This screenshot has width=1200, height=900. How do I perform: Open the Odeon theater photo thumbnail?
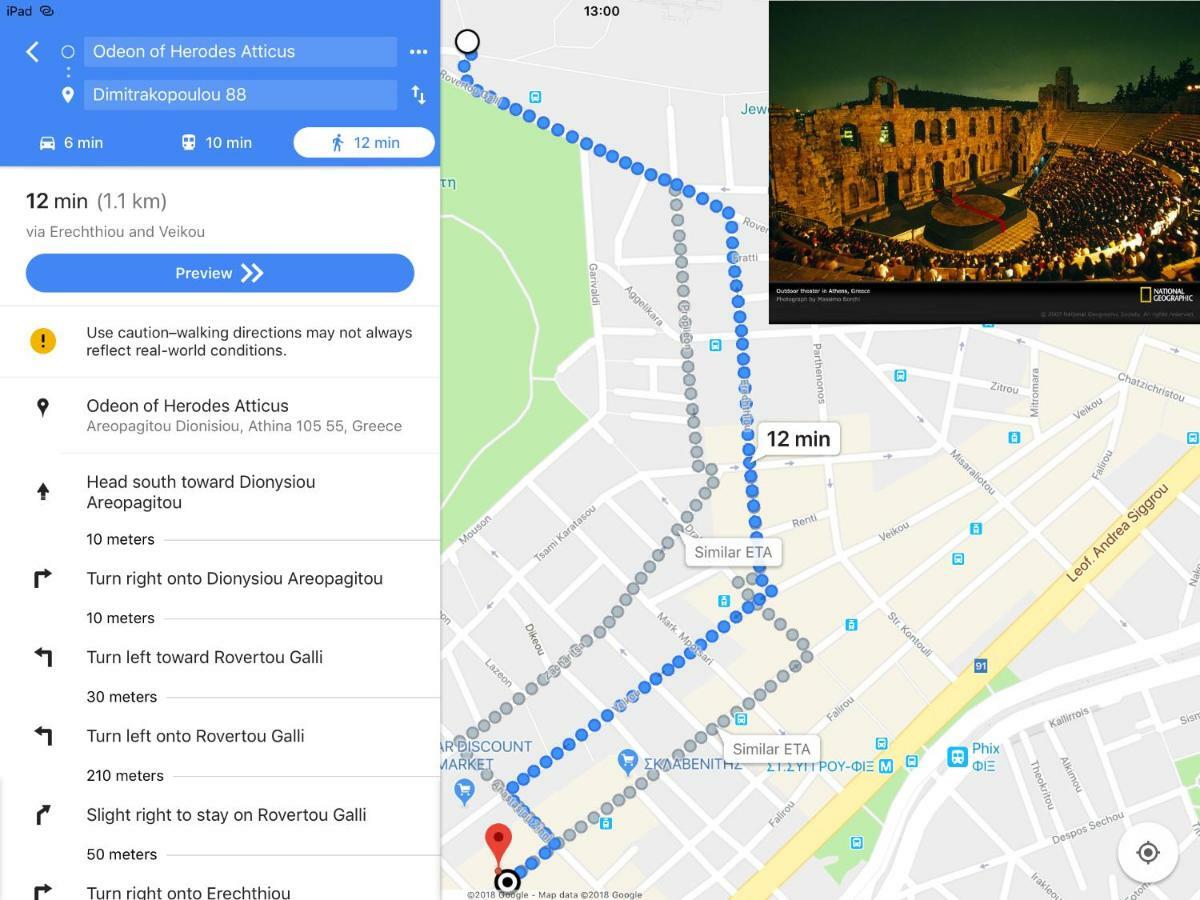(x=984, y=162)
